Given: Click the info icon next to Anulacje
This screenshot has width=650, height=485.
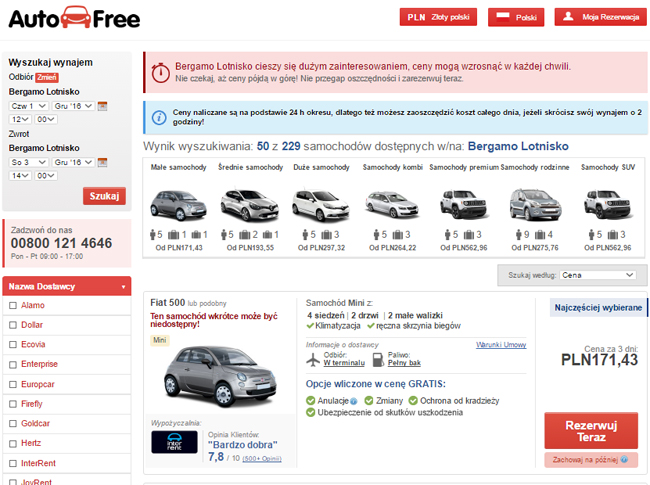Looking at the screenshot, I should click(354, 401).
